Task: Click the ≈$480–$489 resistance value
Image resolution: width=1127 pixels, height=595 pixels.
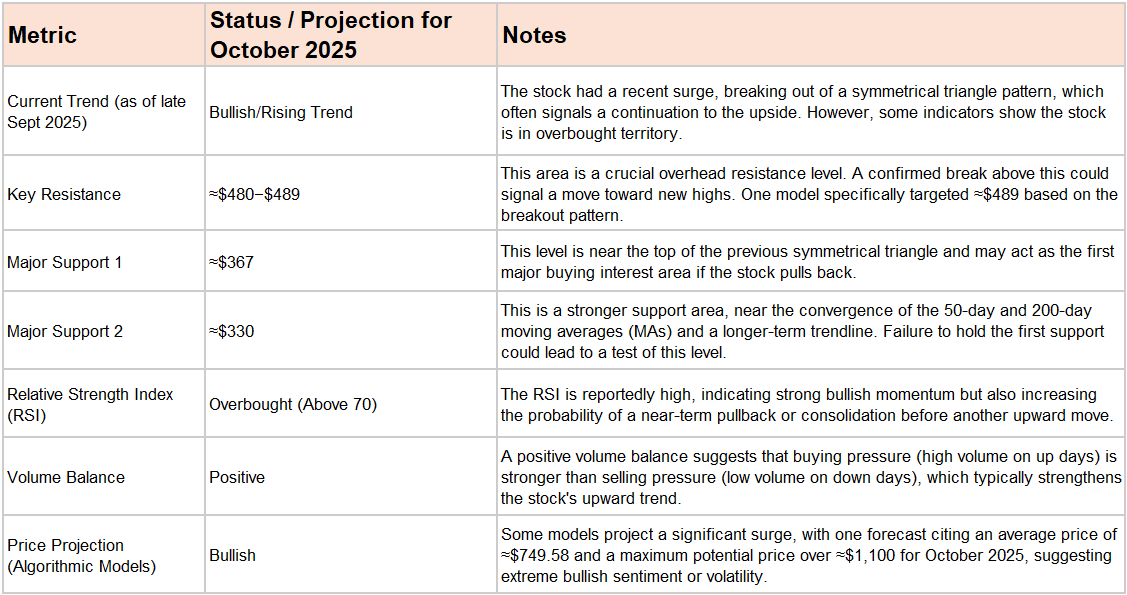Action: coord(254,194)
